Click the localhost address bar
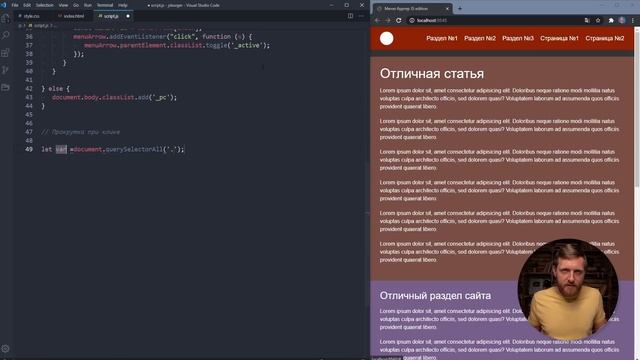The image size is (640, 360). tap(494, 20)
